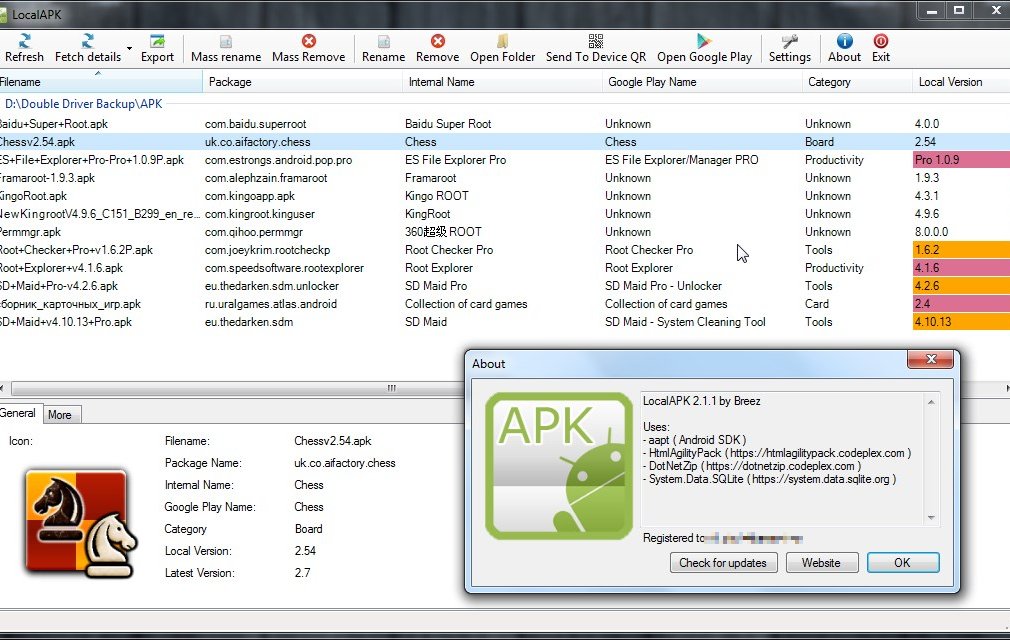Click the Latest Version value 2.7
This screenshot has height=640, width=1010.
click(x=303, y=572)
